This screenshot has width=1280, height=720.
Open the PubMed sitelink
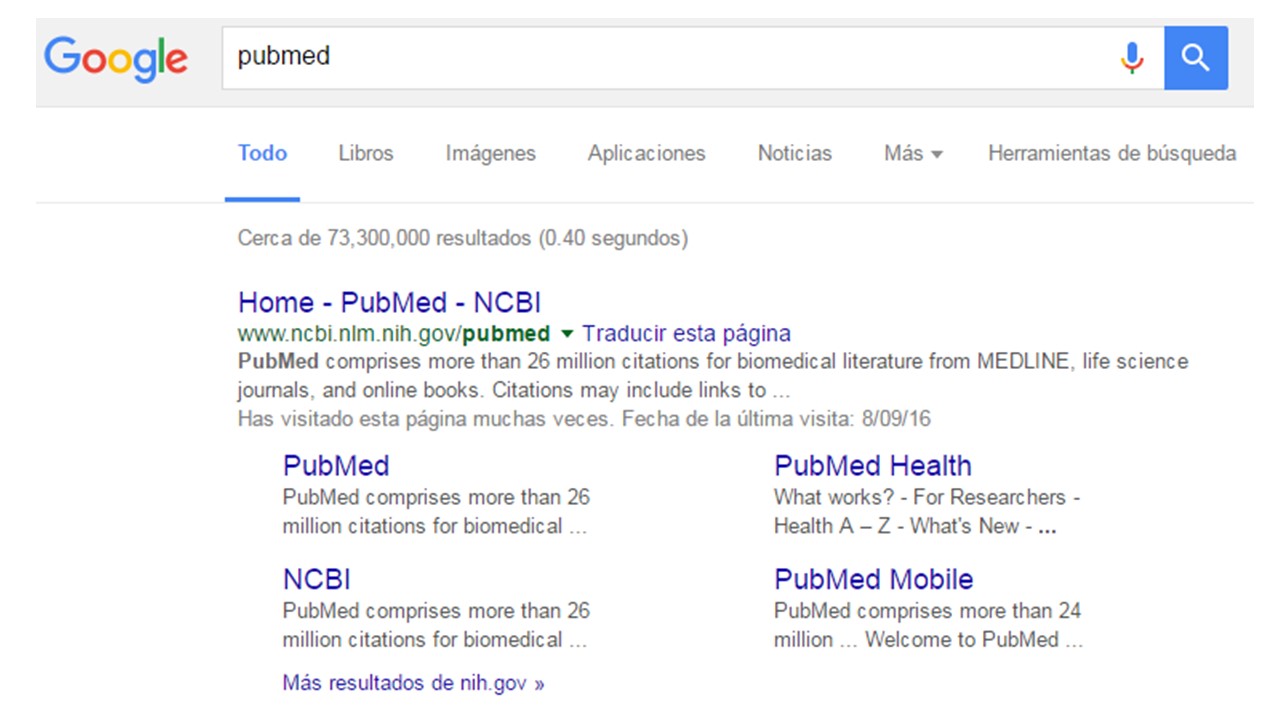(336, 465)
